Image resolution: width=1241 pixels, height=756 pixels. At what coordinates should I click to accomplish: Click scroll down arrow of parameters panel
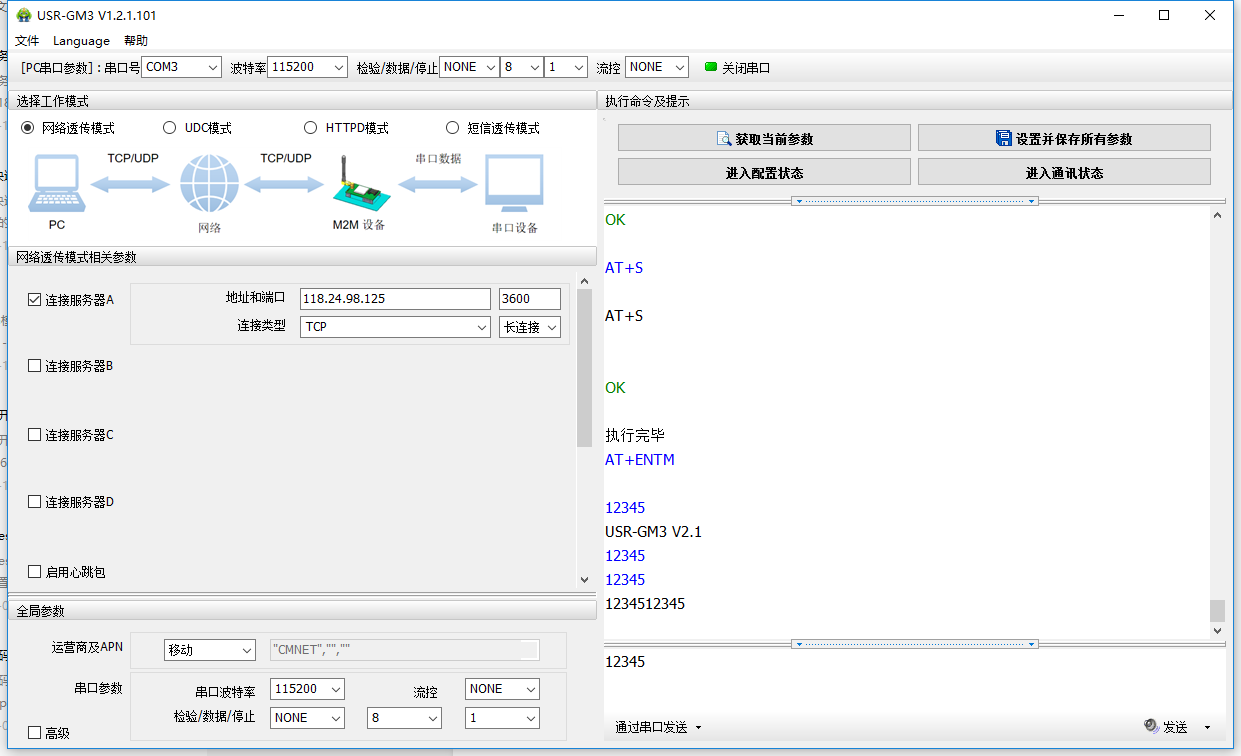click(585, 579)
